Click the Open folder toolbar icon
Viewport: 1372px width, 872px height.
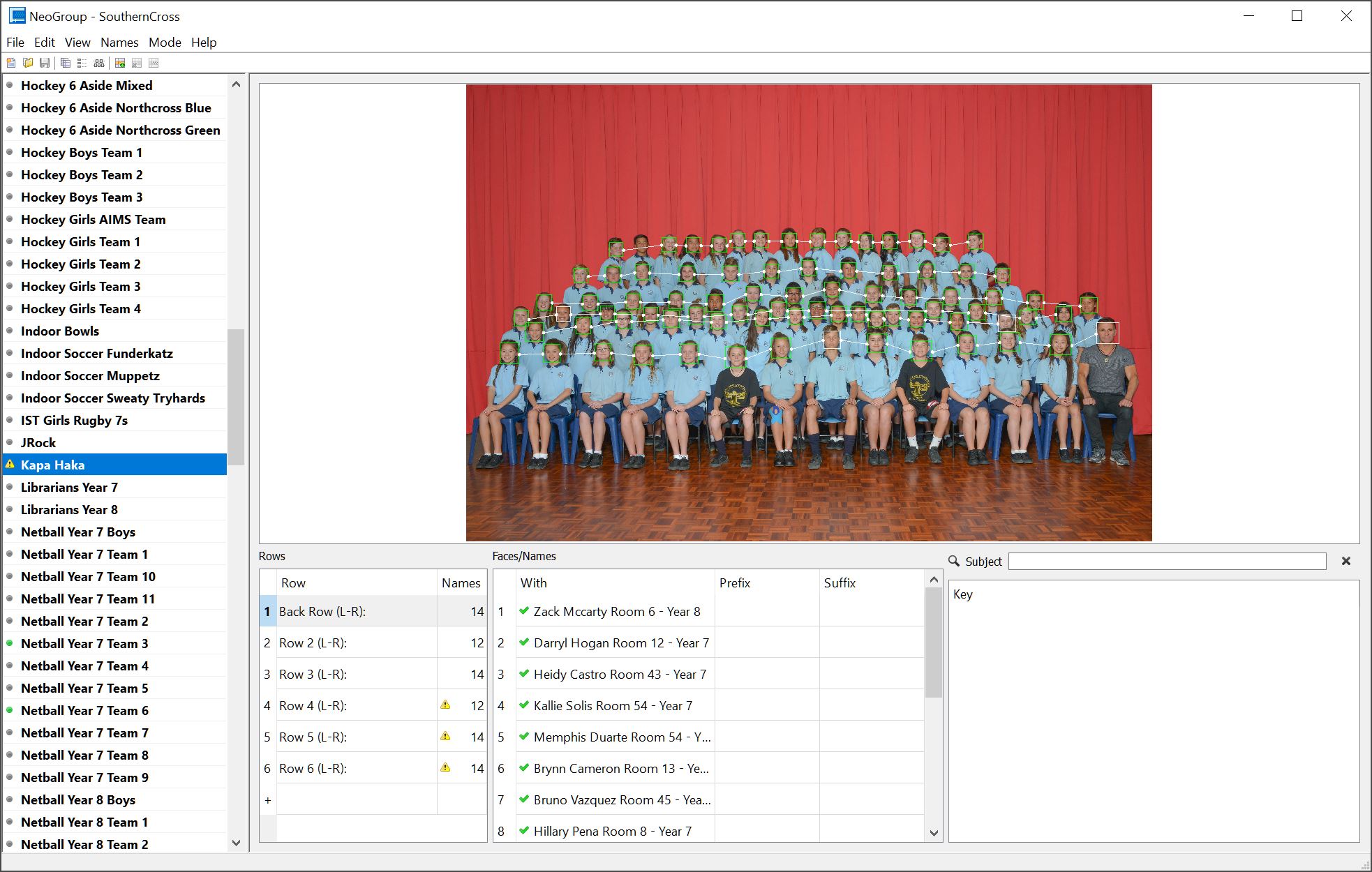point(28,63)
